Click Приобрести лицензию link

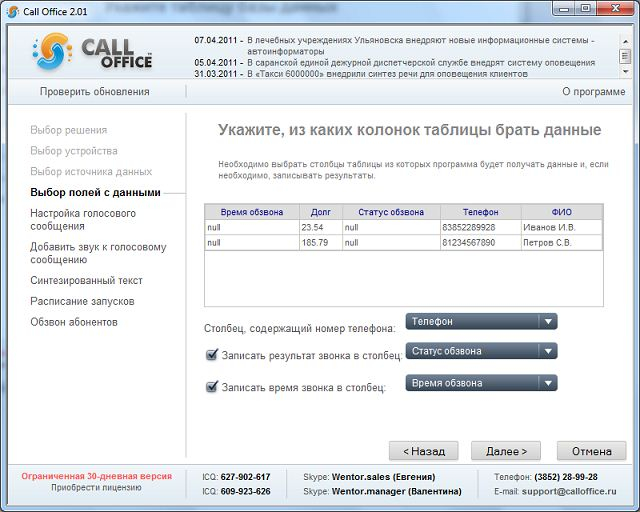click(x=96, y=488)
